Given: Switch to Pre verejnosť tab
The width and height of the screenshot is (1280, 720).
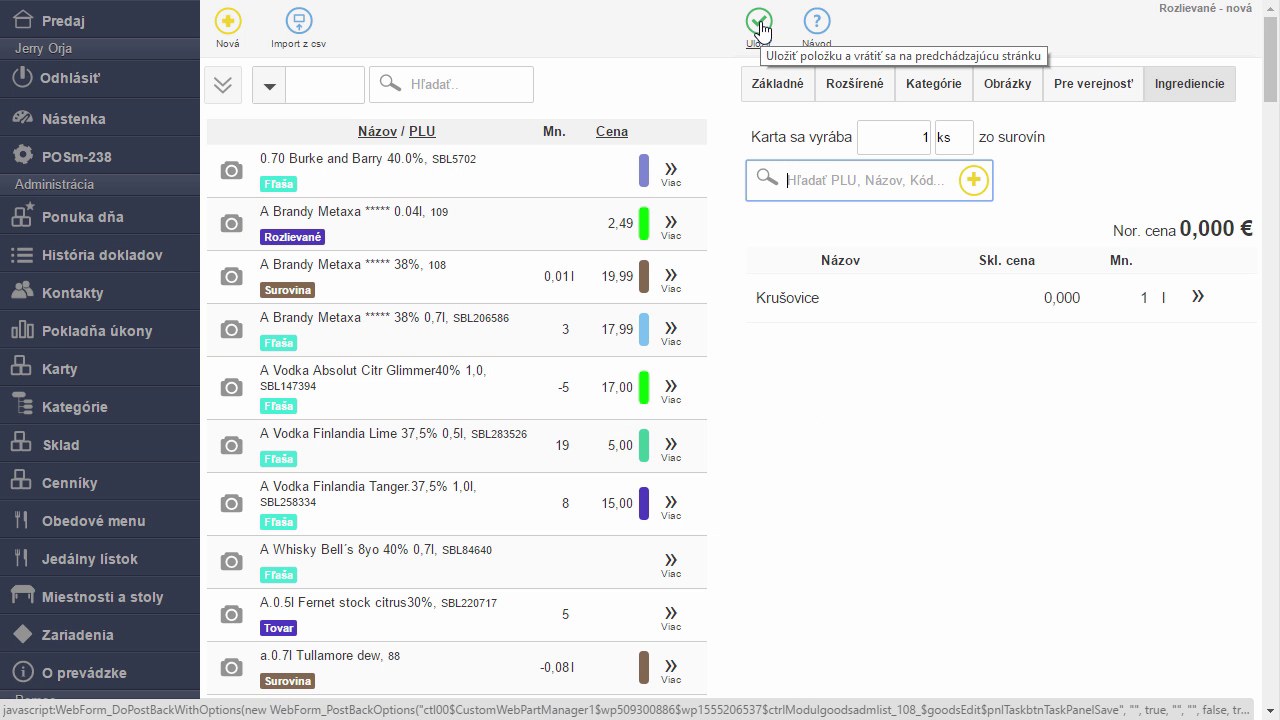Looking at the screenshot, I should 1093,84.
